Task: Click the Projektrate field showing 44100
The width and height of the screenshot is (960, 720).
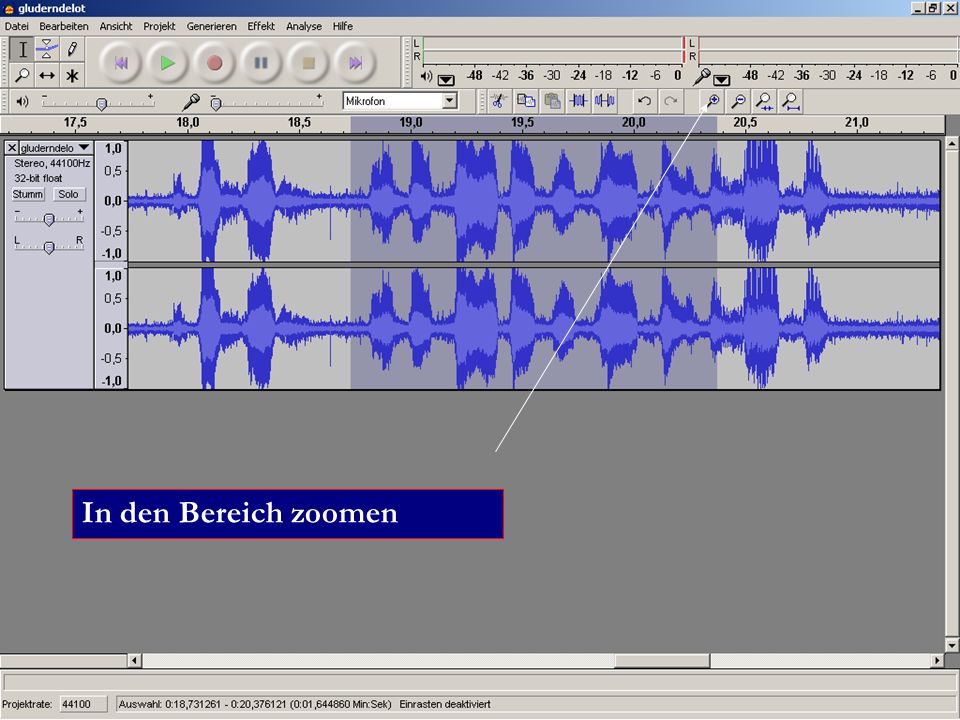Action: click(x=83, y=704)
